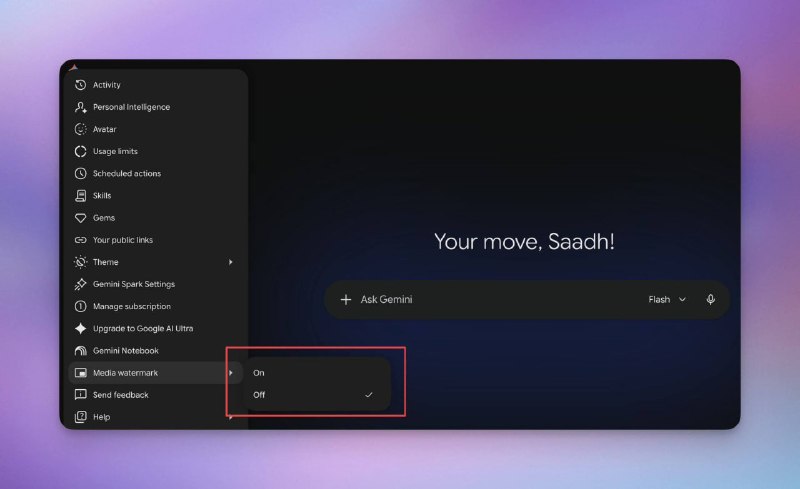800x489 pixels.
Task: Go to Skills
Action: click(x=155, y=195)
